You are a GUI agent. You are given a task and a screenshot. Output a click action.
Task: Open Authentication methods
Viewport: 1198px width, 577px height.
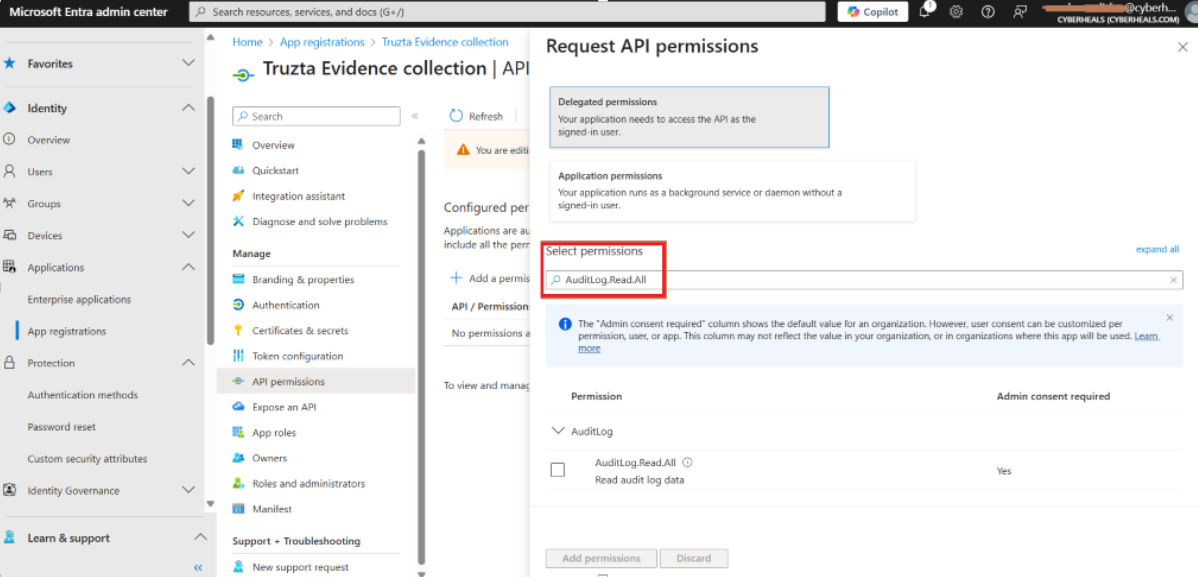point(83,395)
